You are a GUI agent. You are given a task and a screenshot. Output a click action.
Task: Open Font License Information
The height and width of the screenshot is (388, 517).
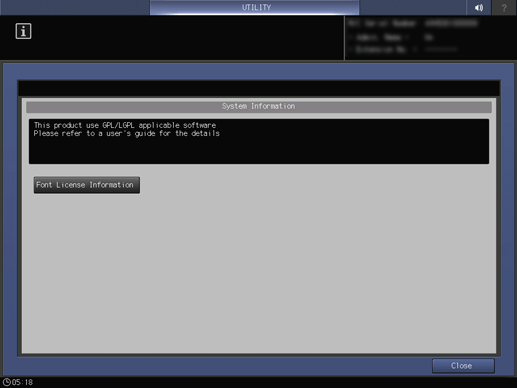(87, 185)
